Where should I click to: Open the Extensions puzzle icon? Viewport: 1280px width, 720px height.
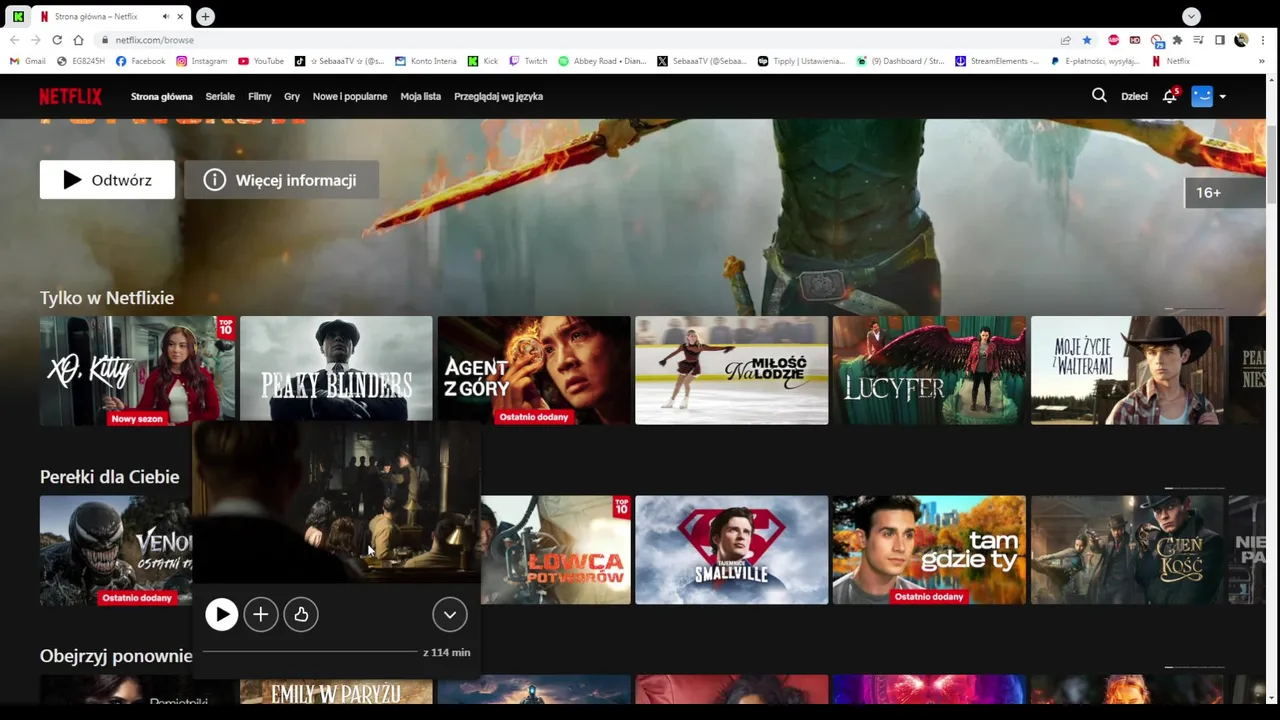(x=1177, y=40)
